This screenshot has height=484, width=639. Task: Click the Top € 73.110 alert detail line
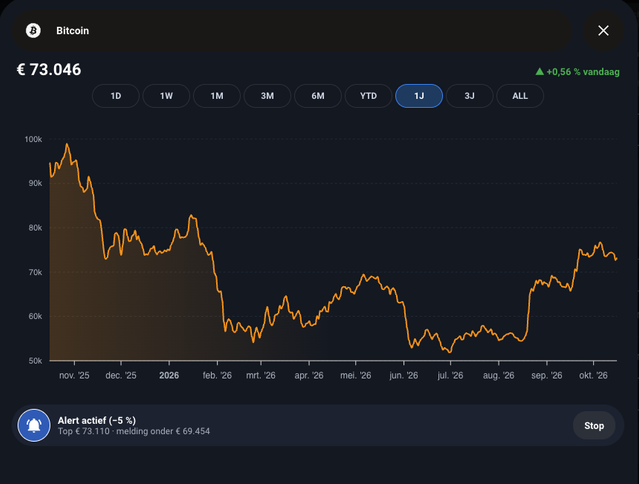click(134, 431)
